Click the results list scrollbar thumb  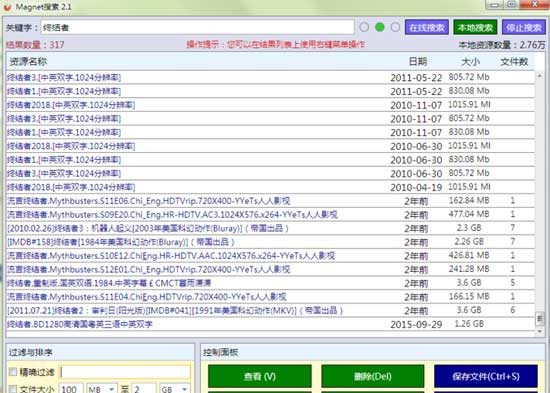pyautogui.click(x=540, y=319)
